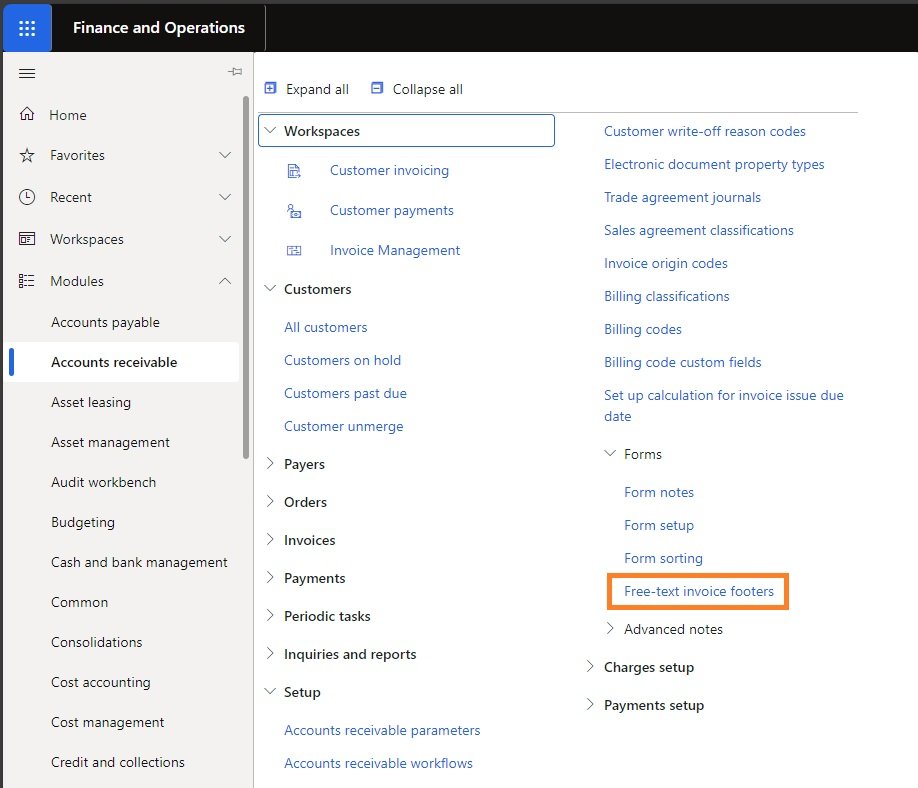Open Free-text invoice footers
The height and width of the screenshot is (788, 918).
click(697, 591)
